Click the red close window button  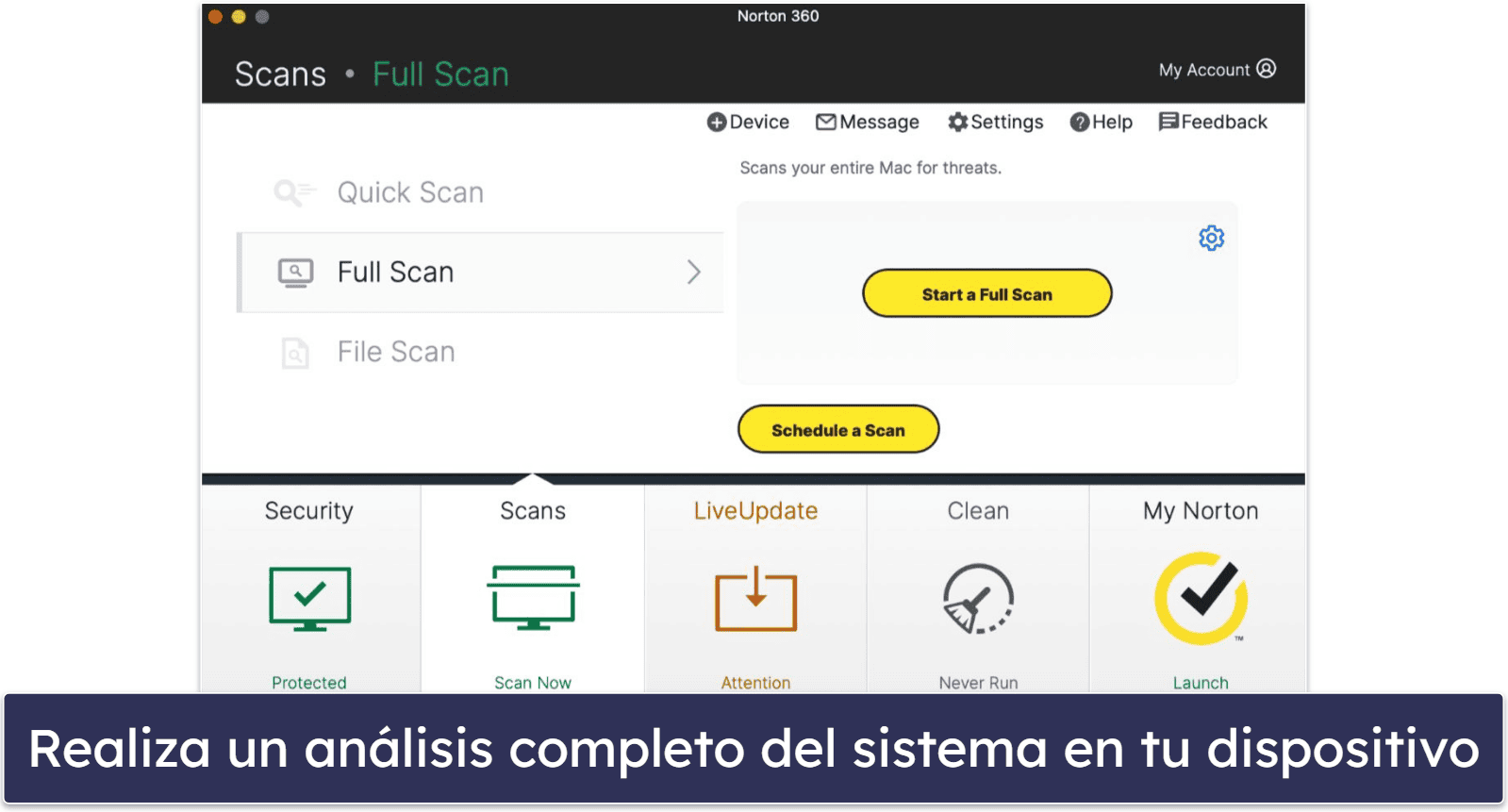click(215, 16)
